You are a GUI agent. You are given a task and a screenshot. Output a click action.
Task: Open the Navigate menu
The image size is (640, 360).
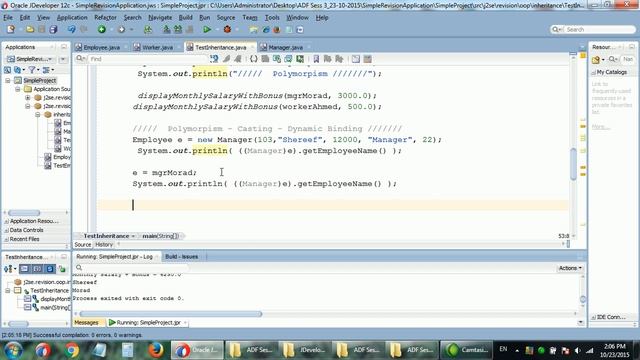pyautogui.click(x=160, y=18)
